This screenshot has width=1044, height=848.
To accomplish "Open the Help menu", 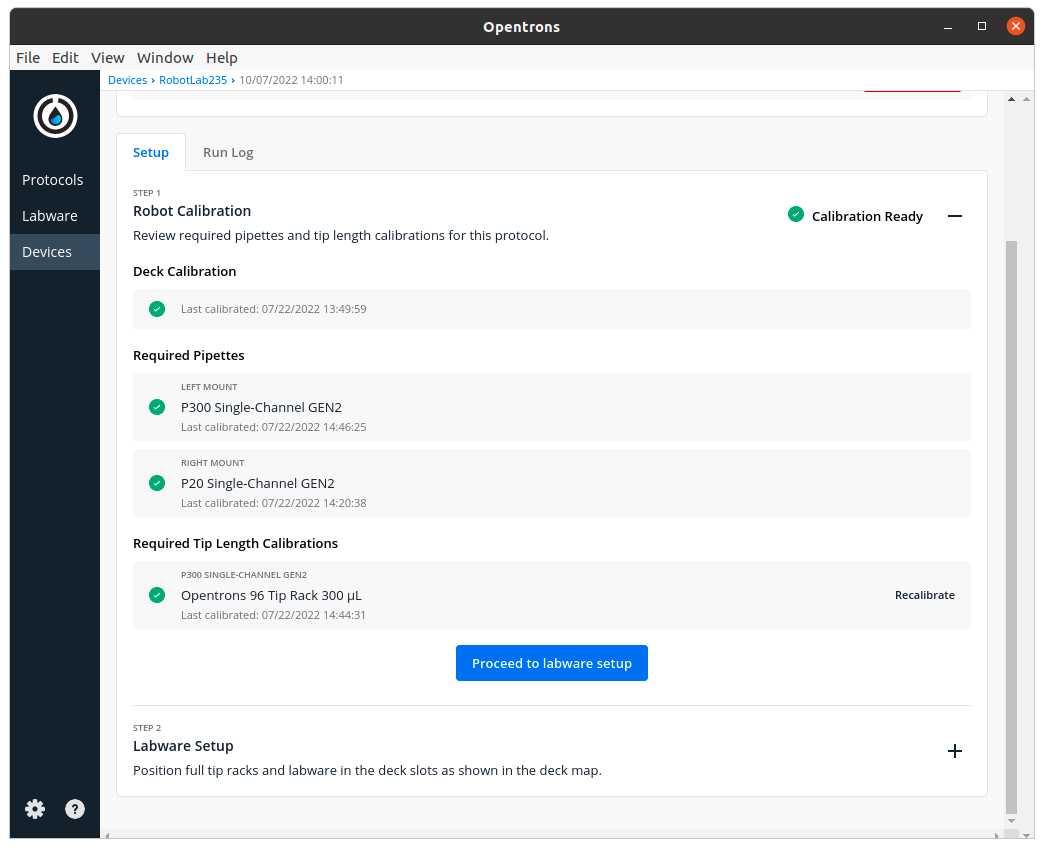I will pyautogui.click(x=222, y=58).
